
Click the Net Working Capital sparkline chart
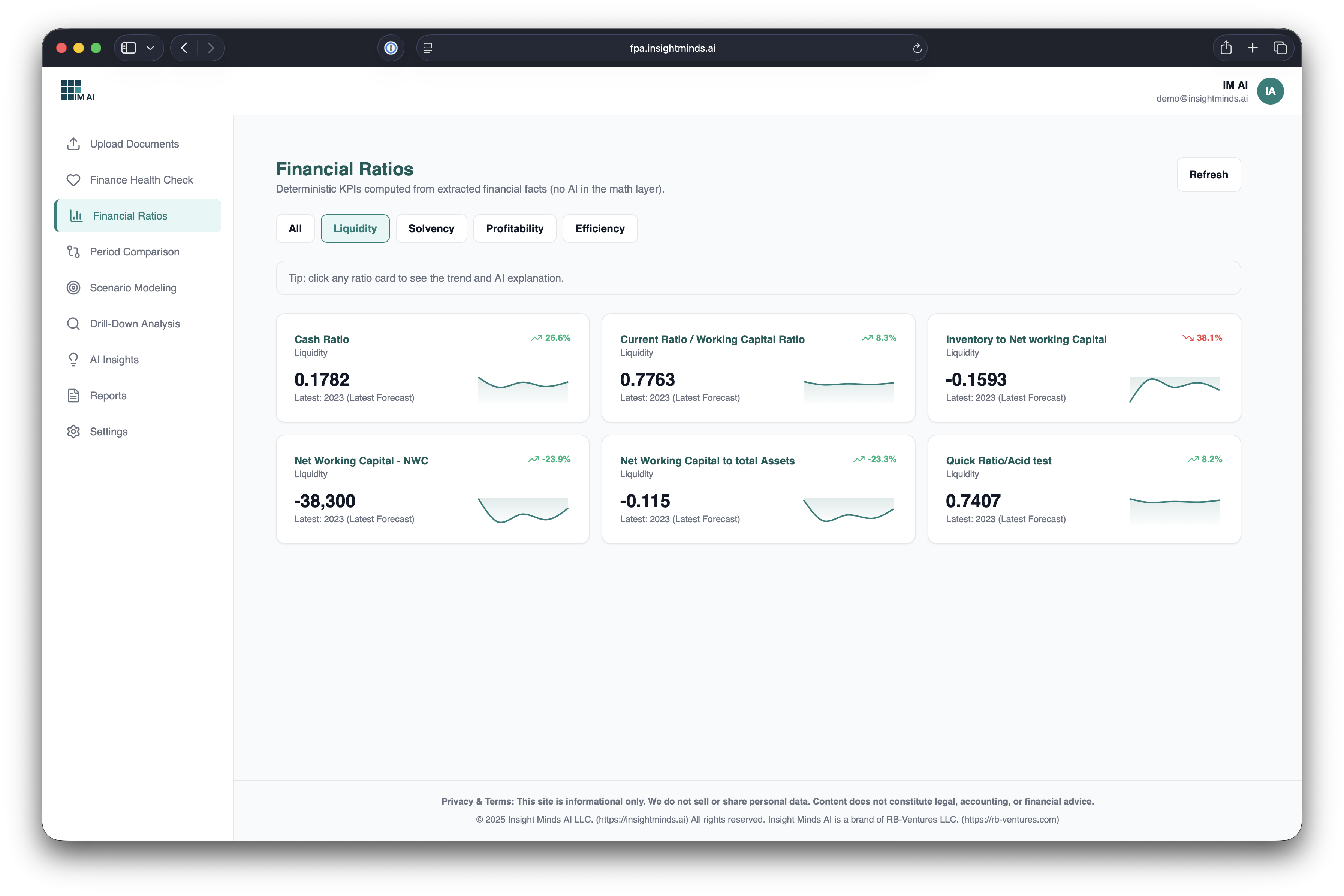pyautogui.click(x=522, y=510)
